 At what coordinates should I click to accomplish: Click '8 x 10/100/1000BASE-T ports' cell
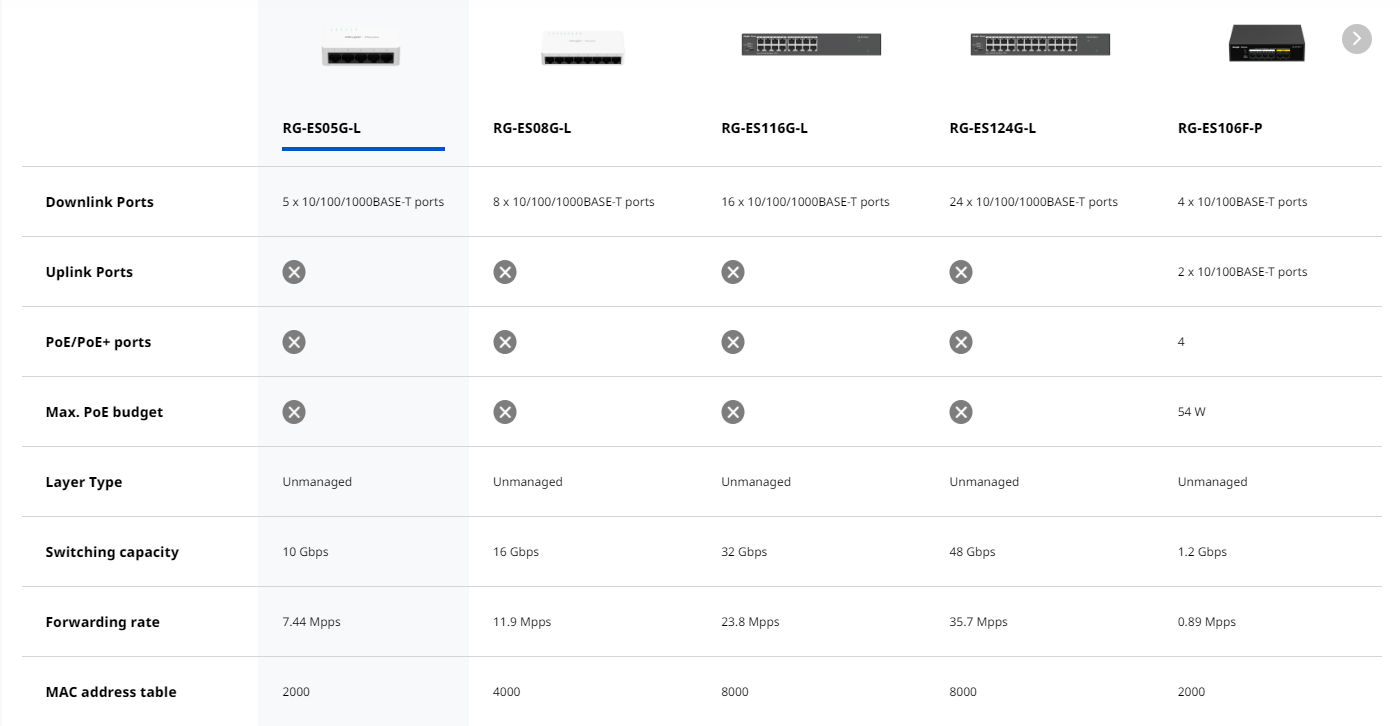click(x=574, y=202)
